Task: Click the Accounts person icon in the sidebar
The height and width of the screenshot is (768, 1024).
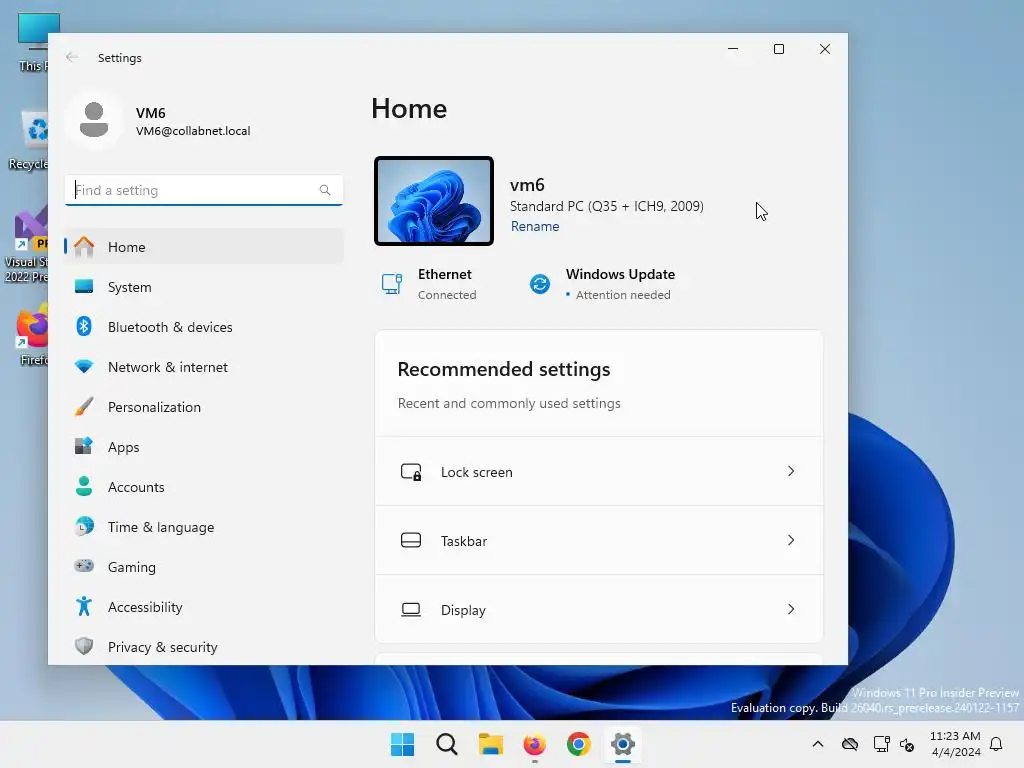Action: pyautogui.click(x=84, y=487)
